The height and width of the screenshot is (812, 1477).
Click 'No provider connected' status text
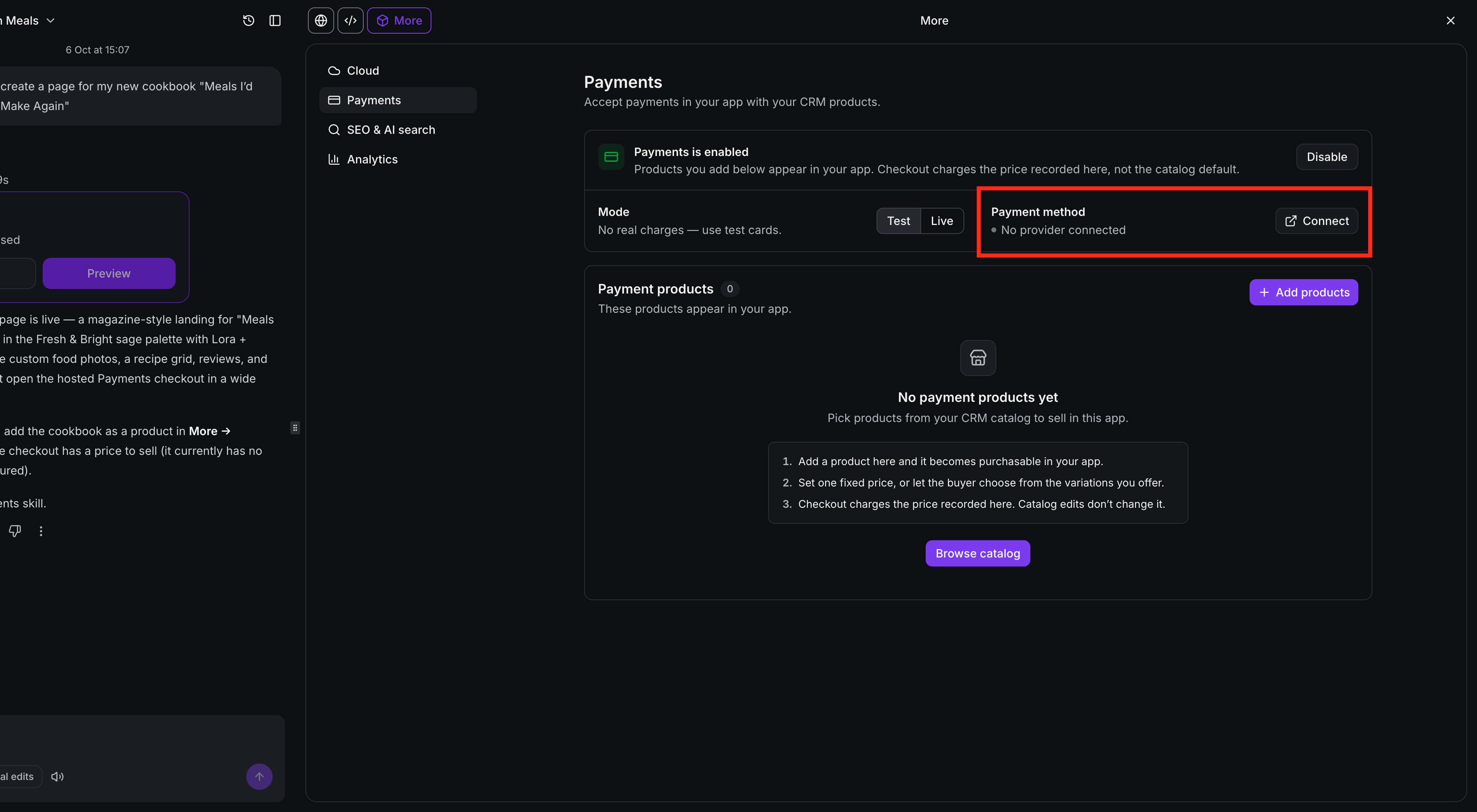tap(1063, 230)
